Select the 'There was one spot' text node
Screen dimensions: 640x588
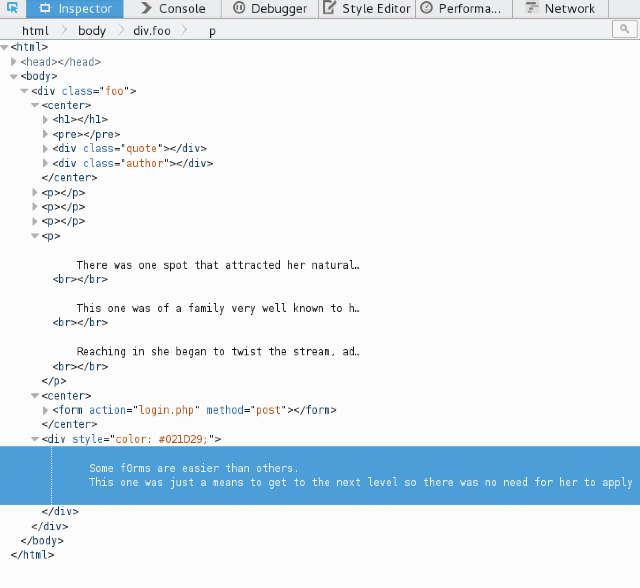pos(218,265)
